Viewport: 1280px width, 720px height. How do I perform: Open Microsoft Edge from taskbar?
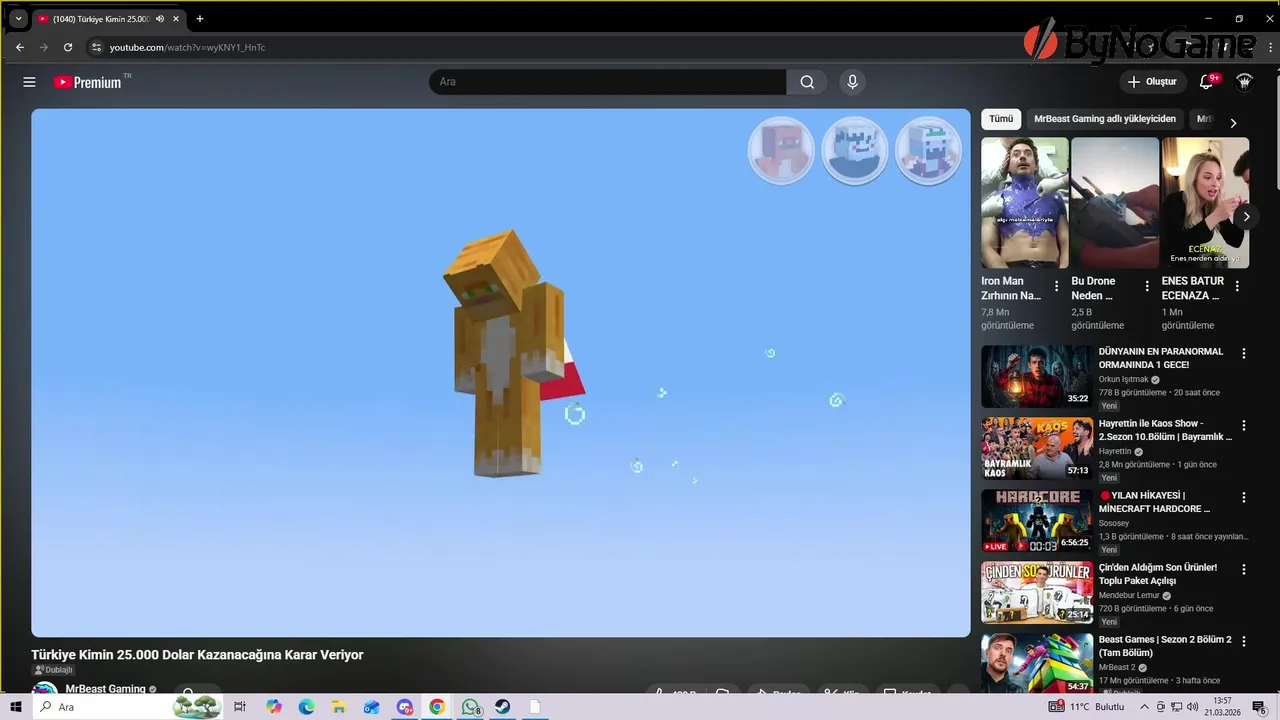pos(306,707)
